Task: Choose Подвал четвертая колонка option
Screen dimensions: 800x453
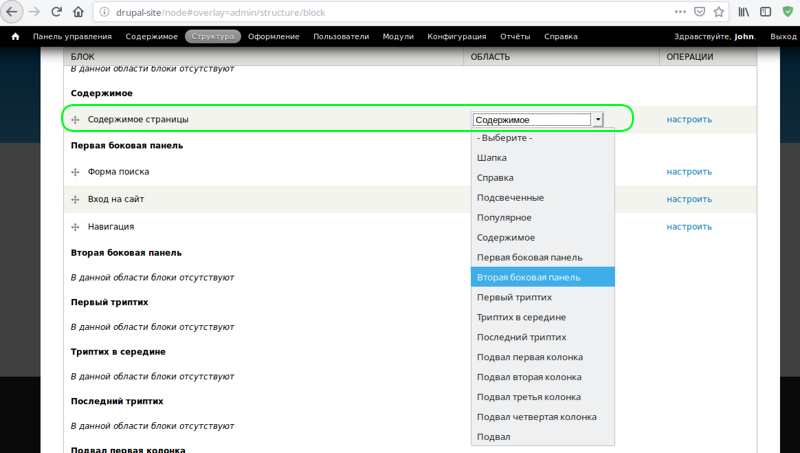Action: click(543, 416)
